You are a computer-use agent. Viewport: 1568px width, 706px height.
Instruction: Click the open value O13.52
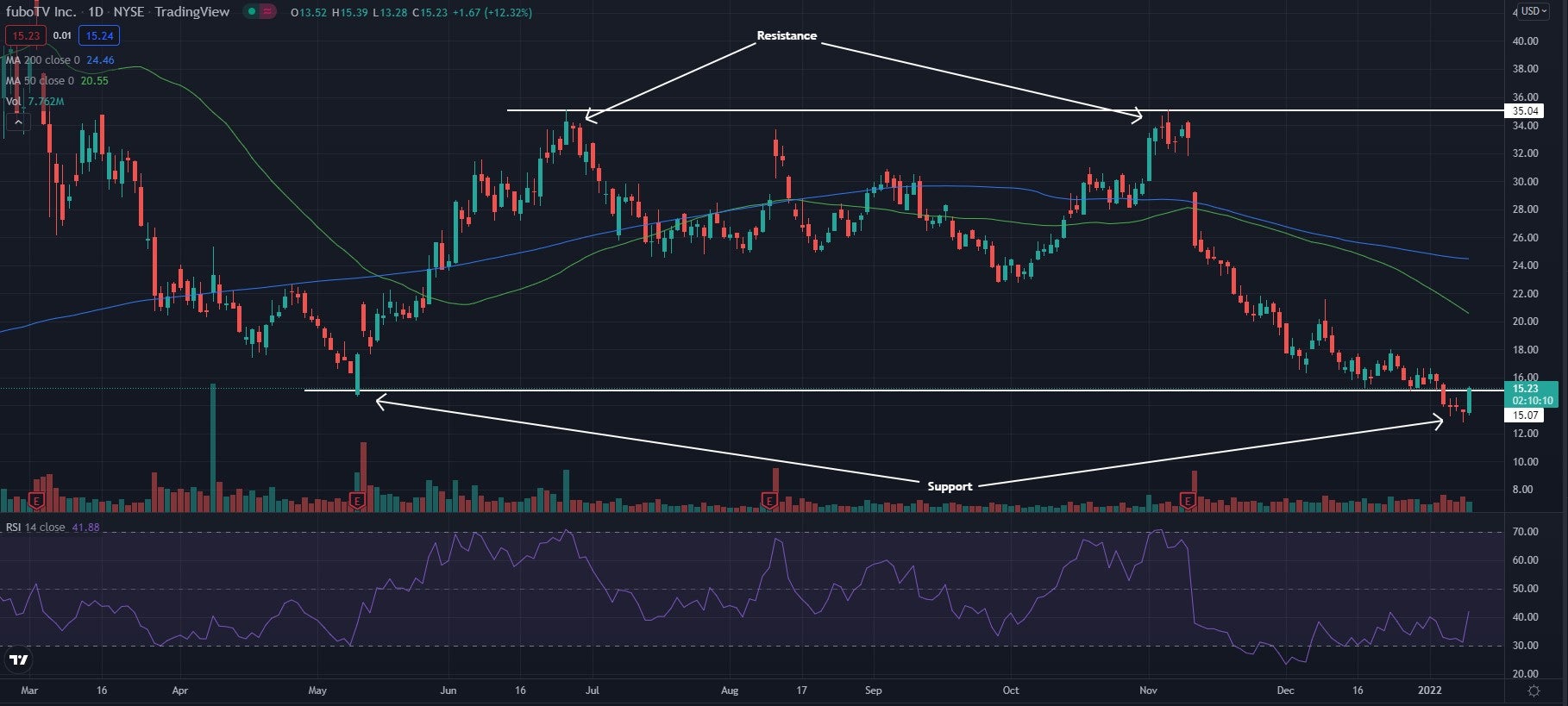[x=308, y=13]
